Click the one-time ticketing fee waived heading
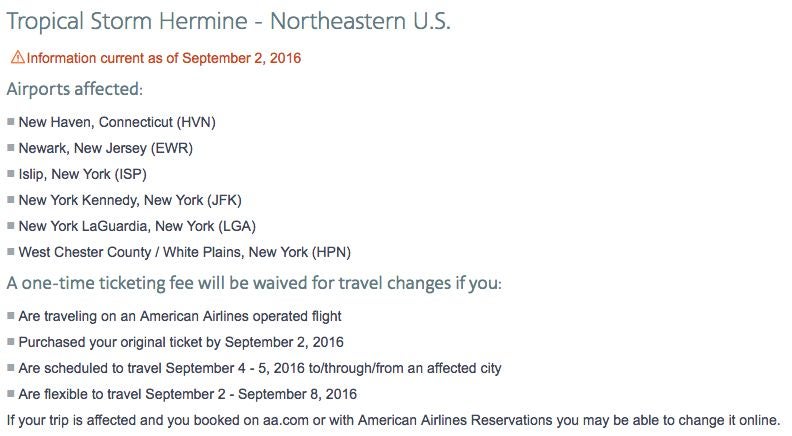 (x=254, y=283)
